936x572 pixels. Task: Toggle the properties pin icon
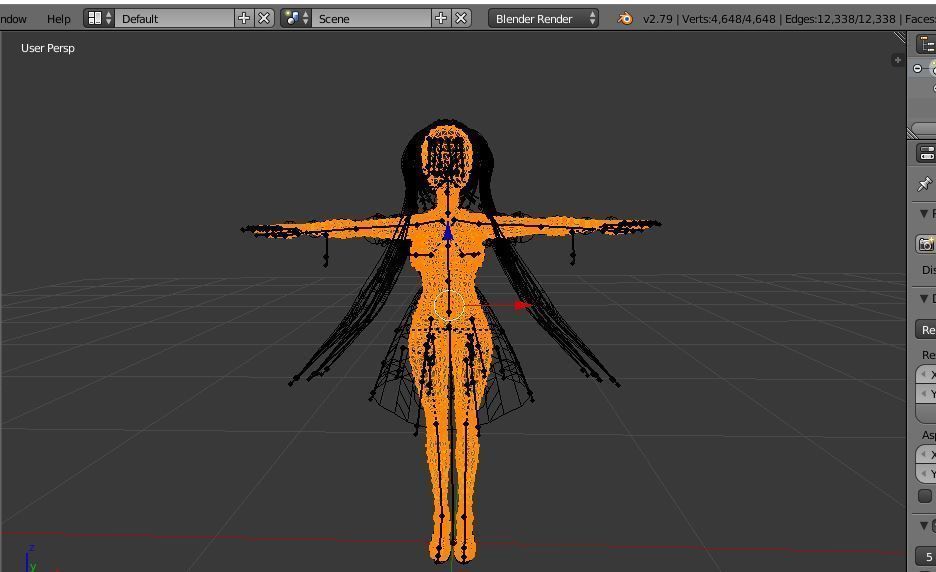pyautogui.click(x=925, y=184)
